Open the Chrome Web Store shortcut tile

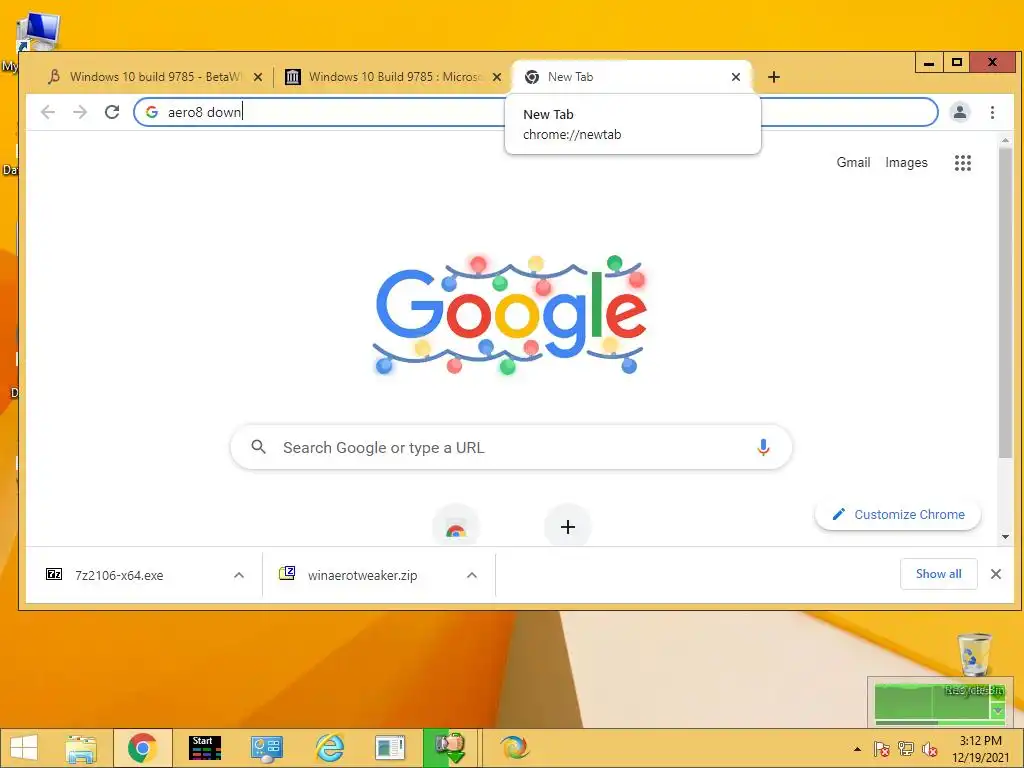pos(456,526)
